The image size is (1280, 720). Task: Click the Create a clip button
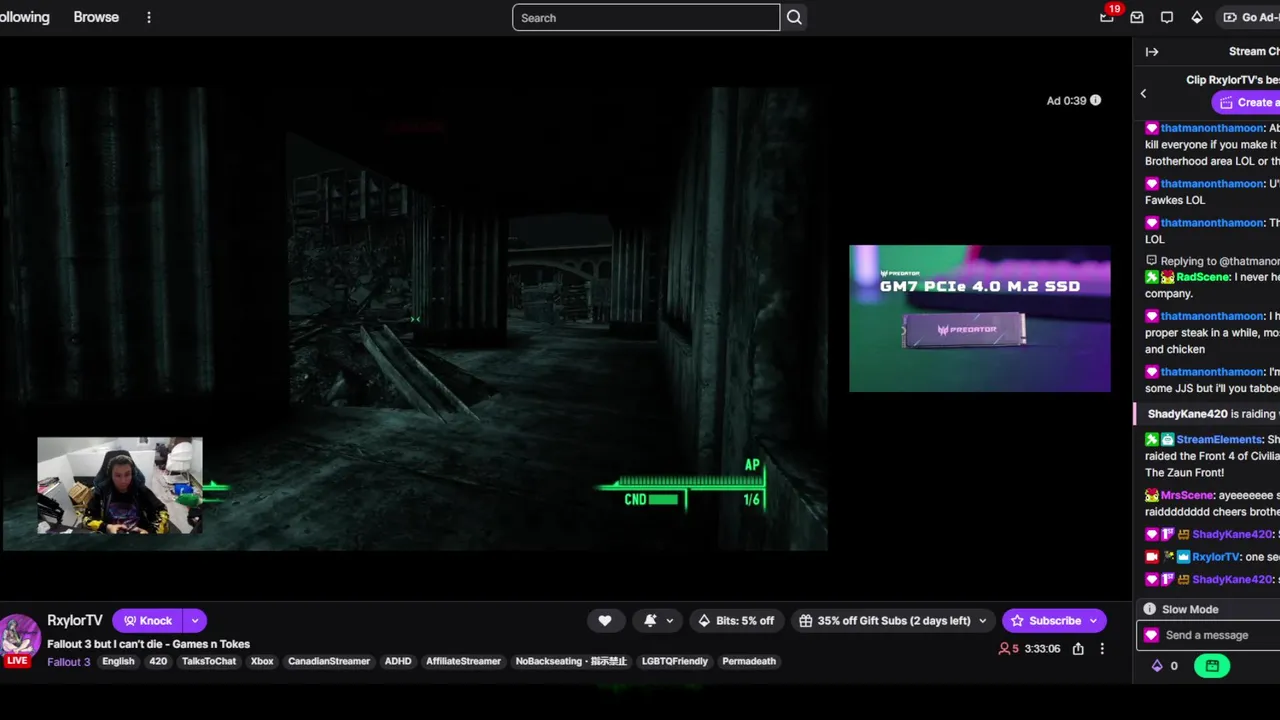[1246, 102]
